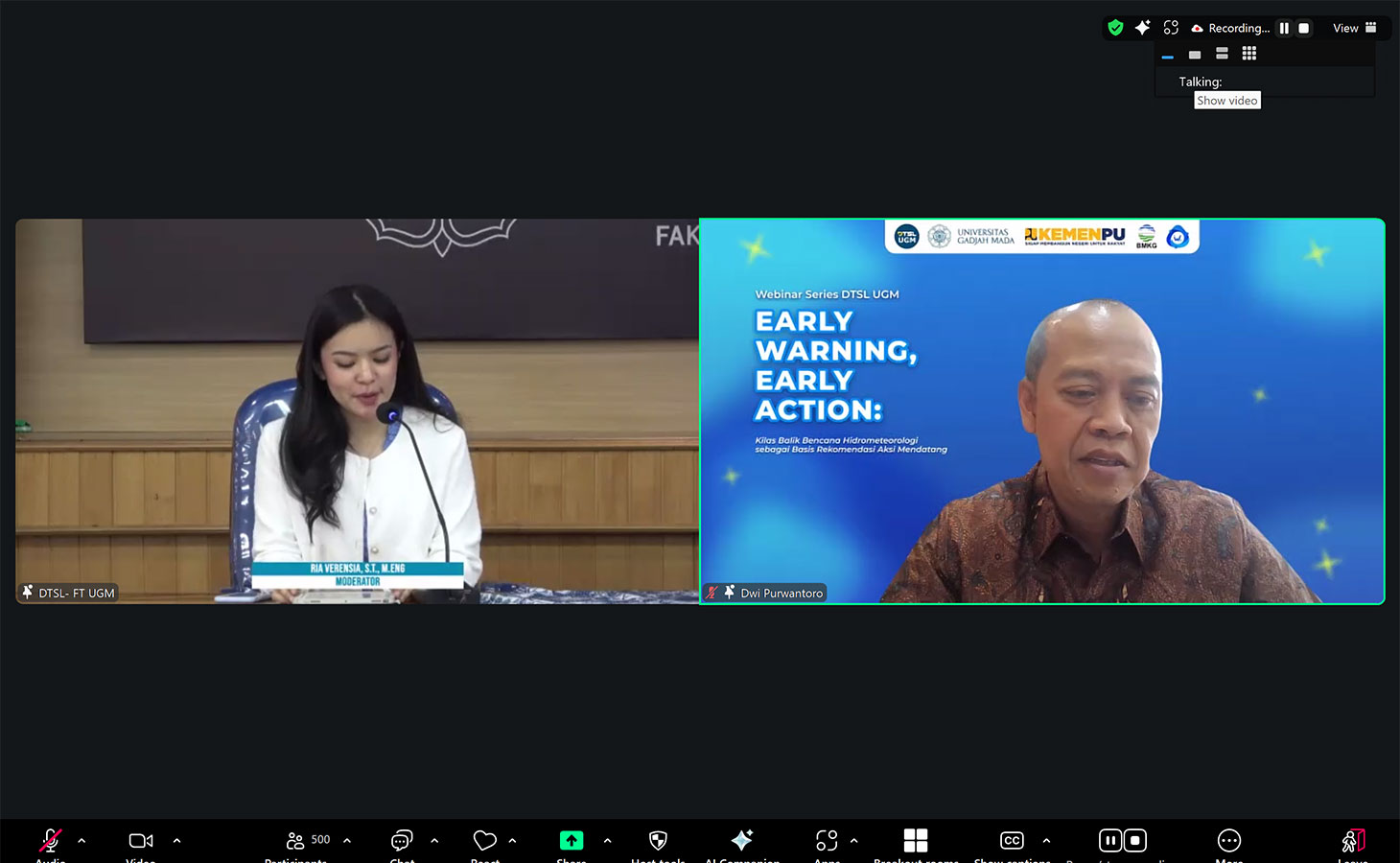Expand the share options caret
Screen dimensions: 1400x863
[x=607, y=841]
